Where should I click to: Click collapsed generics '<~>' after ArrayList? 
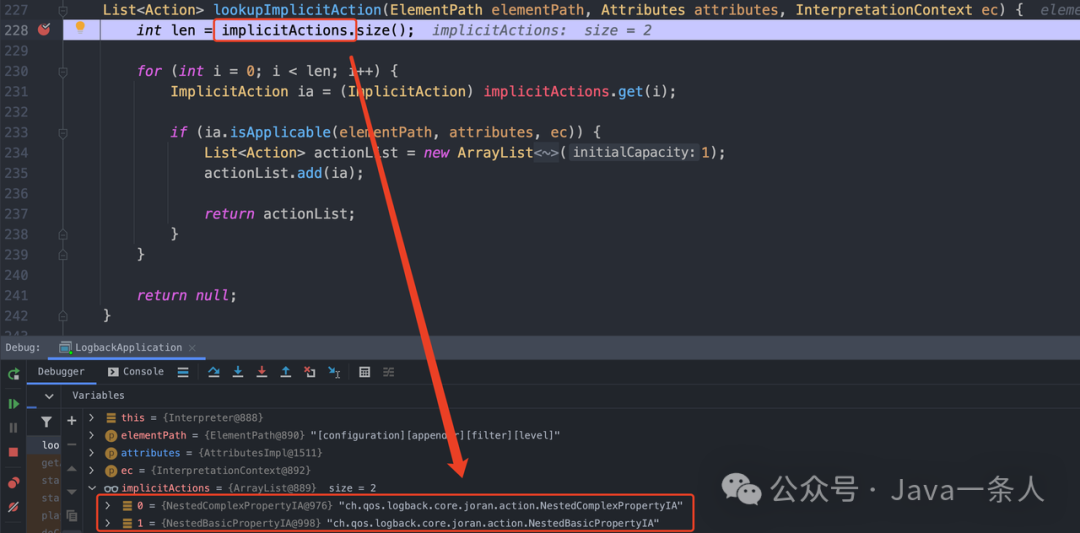pyautogui.click(x=544, y=152)
